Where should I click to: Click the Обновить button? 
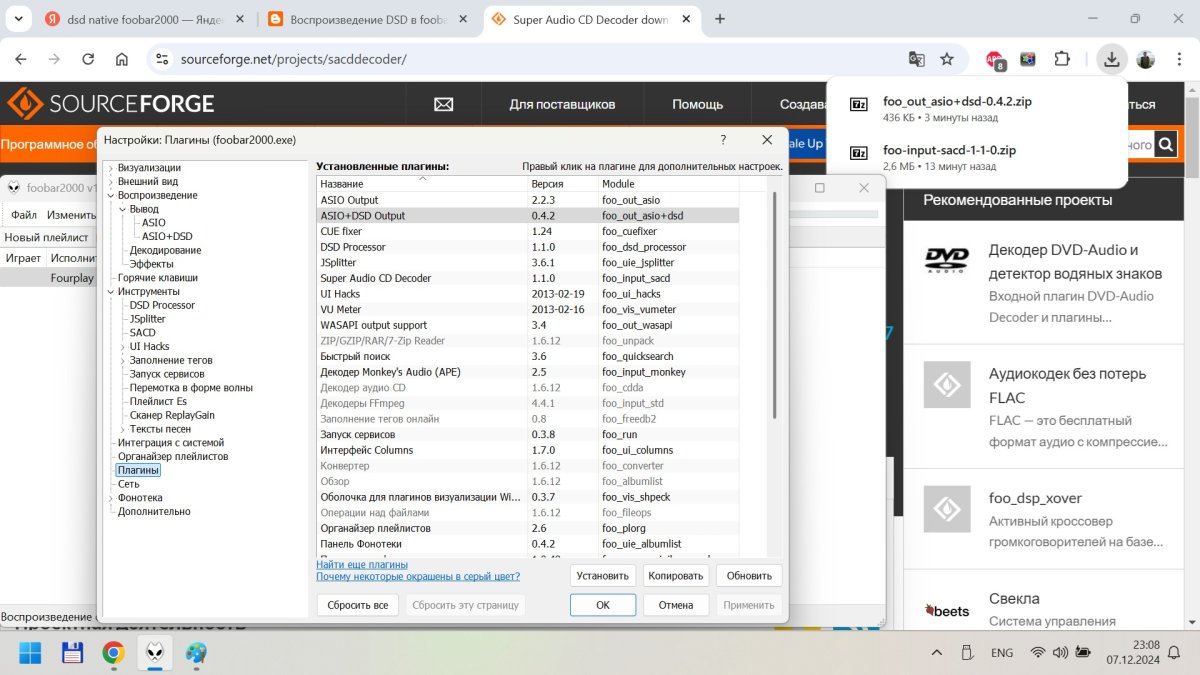749,576
